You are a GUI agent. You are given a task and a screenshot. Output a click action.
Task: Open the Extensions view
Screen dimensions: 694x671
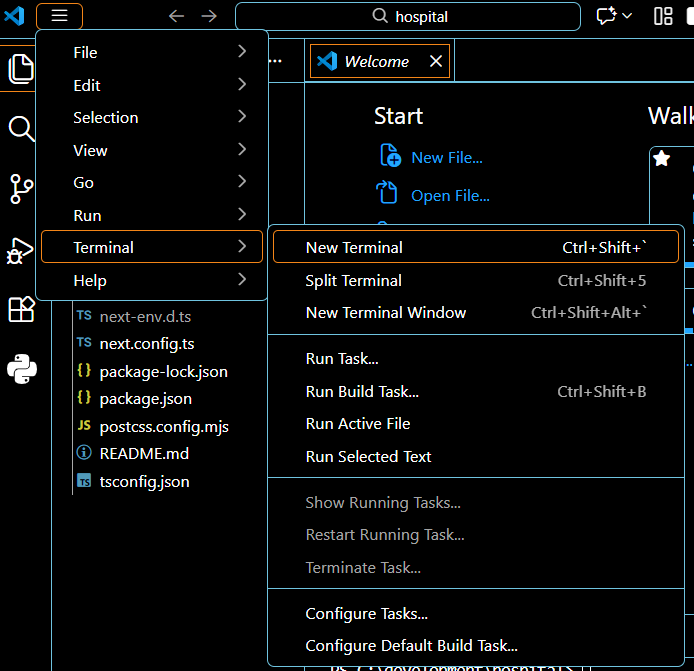point(21,309)
